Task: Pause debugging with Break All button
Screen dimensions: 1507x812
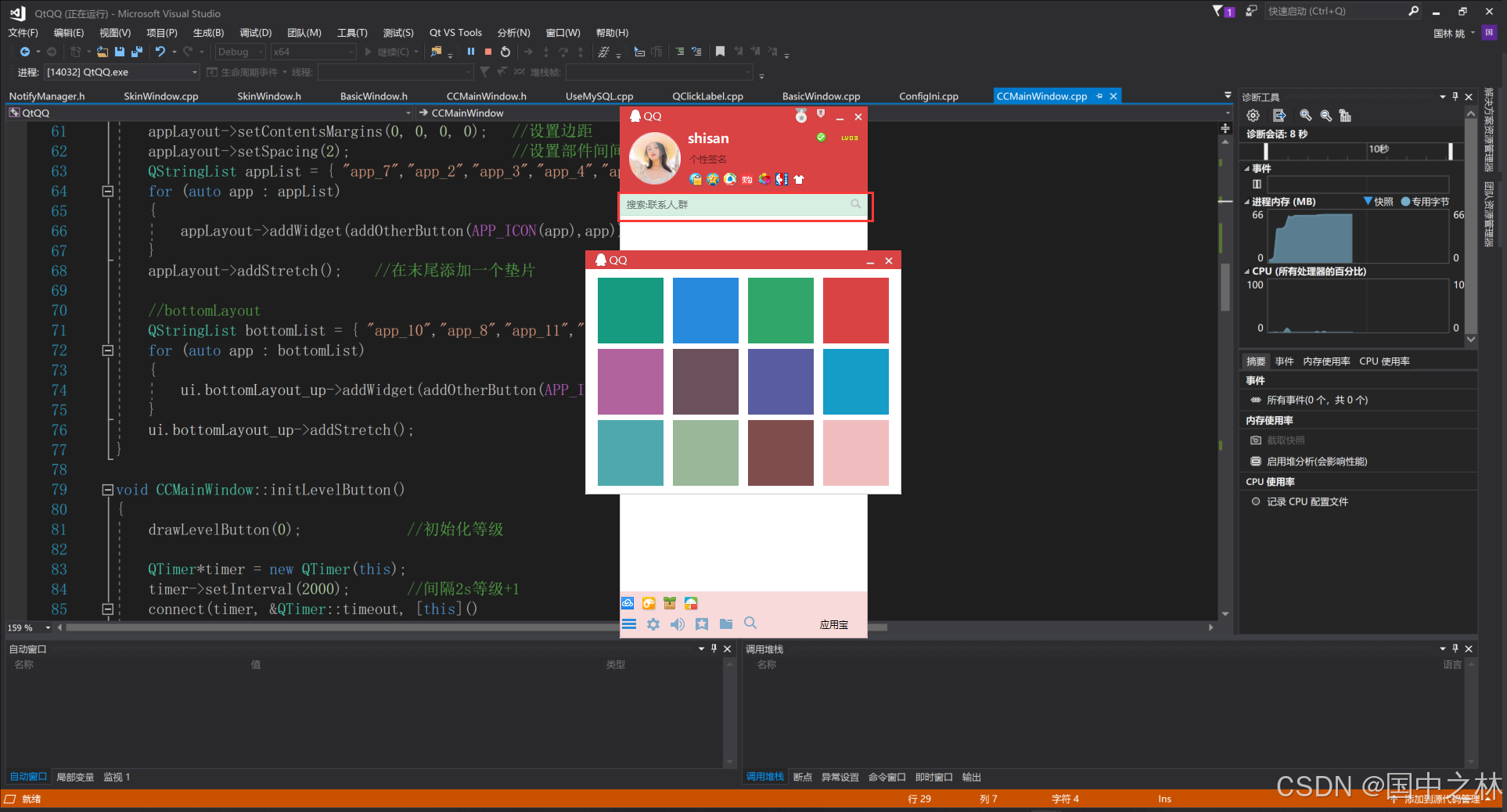Action: (x=471, y=52)
